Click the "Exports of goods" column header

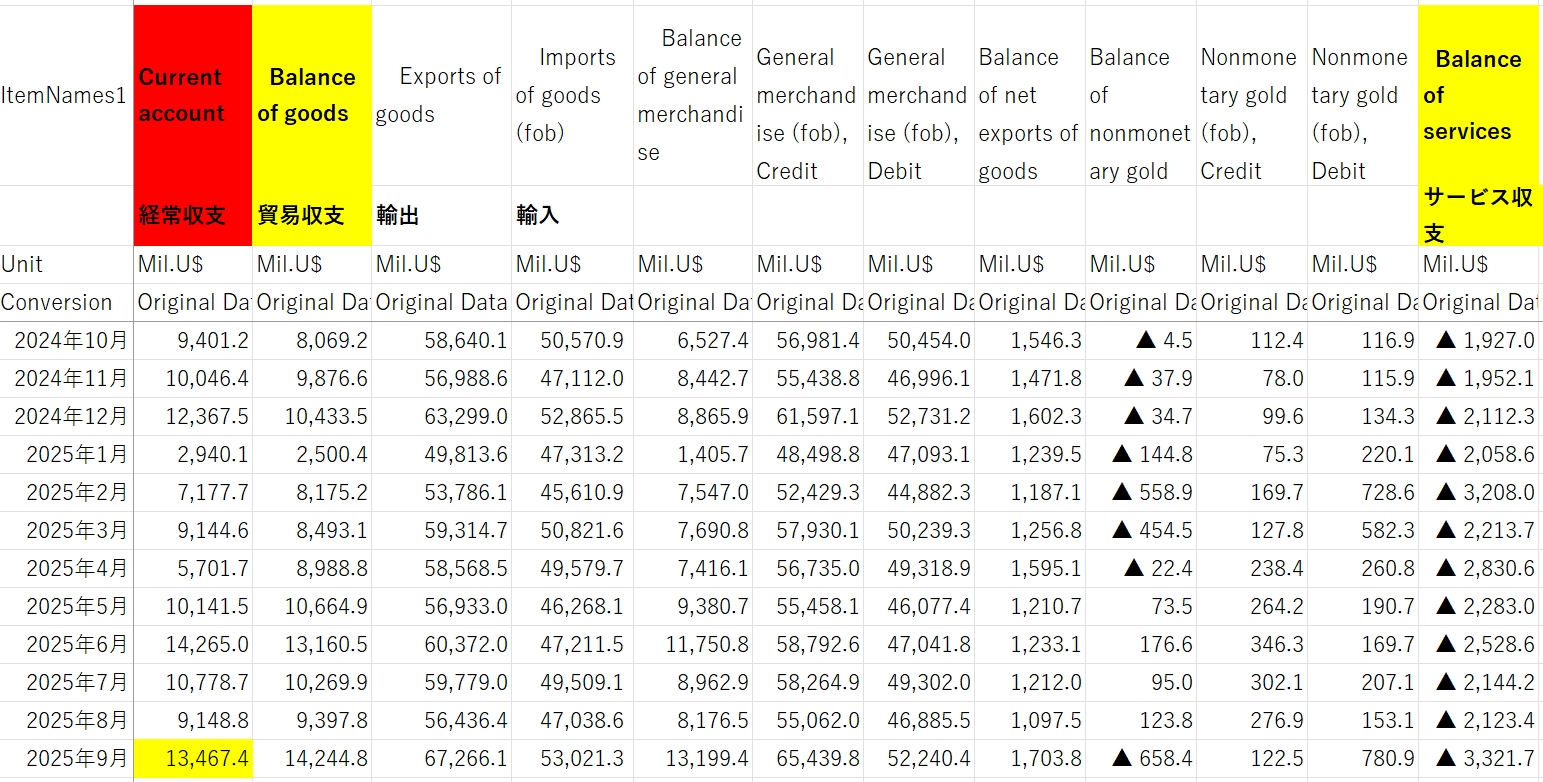(440, 95)
